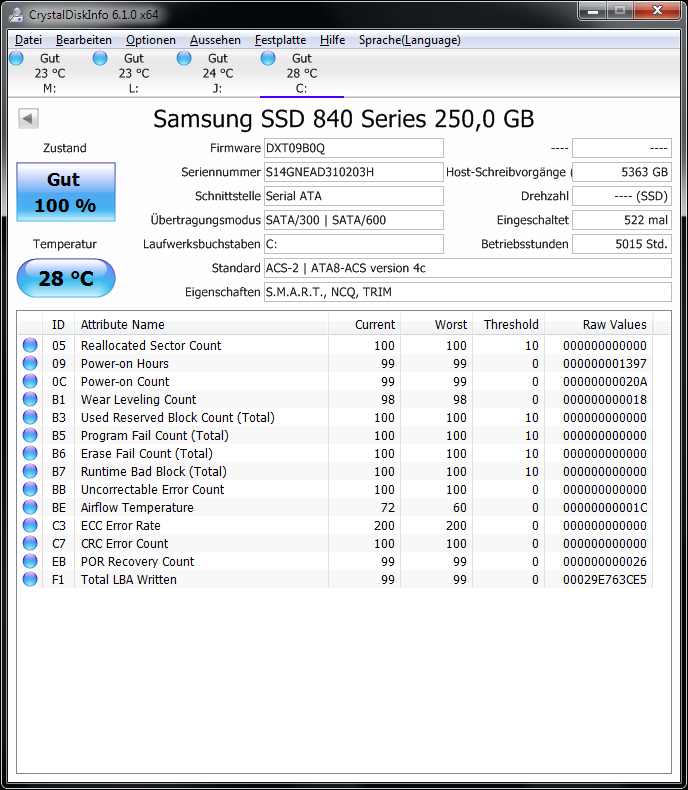688x790 pixels.
Task: Click the Threshold column header
Action: pos(509,324)
